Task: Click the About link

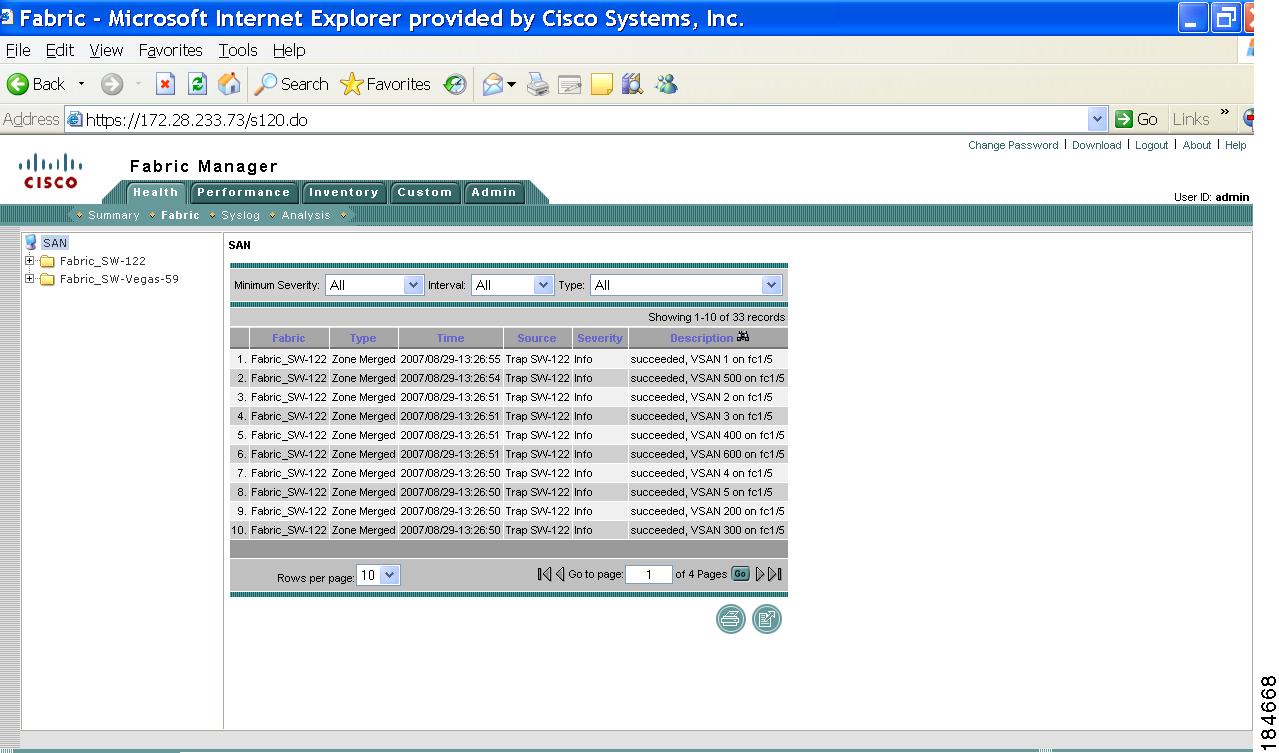Action: point(1197,145)
